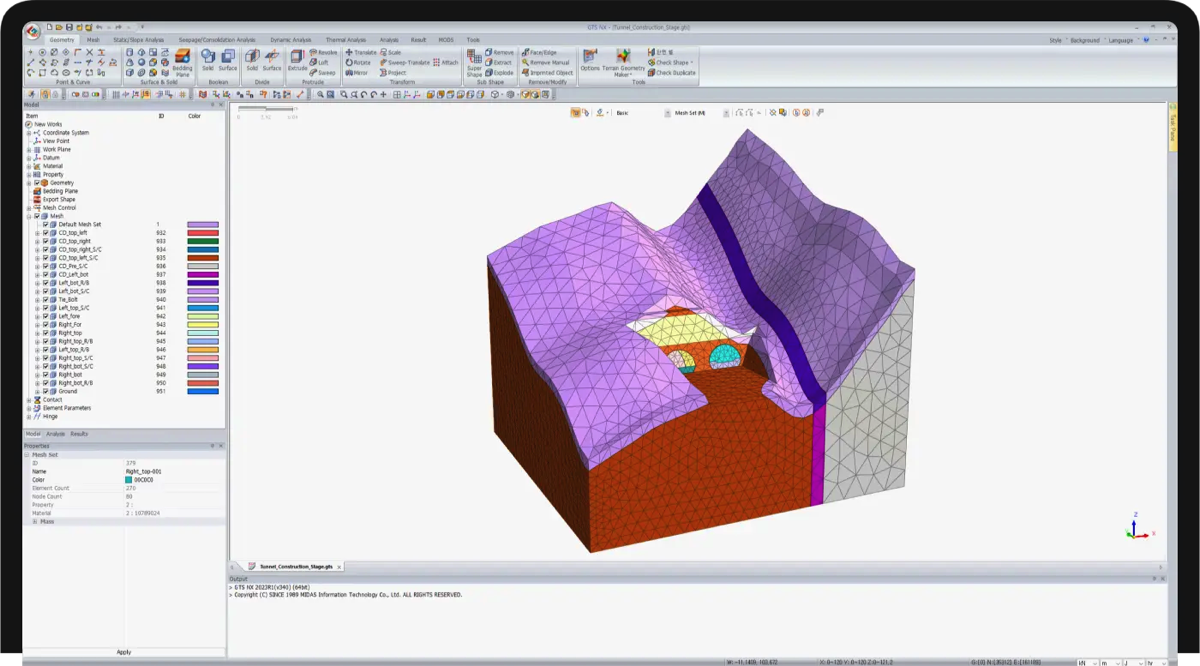The width and height of the screenshot is (1200, 666).
Task: Click the teal Color swatch in Properties
Action: (x=128, y=480)
